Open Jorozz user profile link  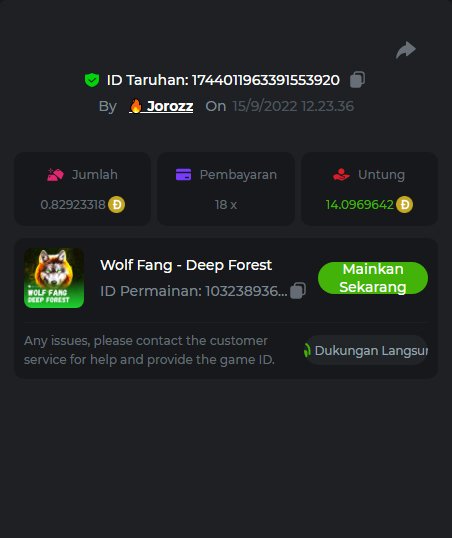point(161,106)
